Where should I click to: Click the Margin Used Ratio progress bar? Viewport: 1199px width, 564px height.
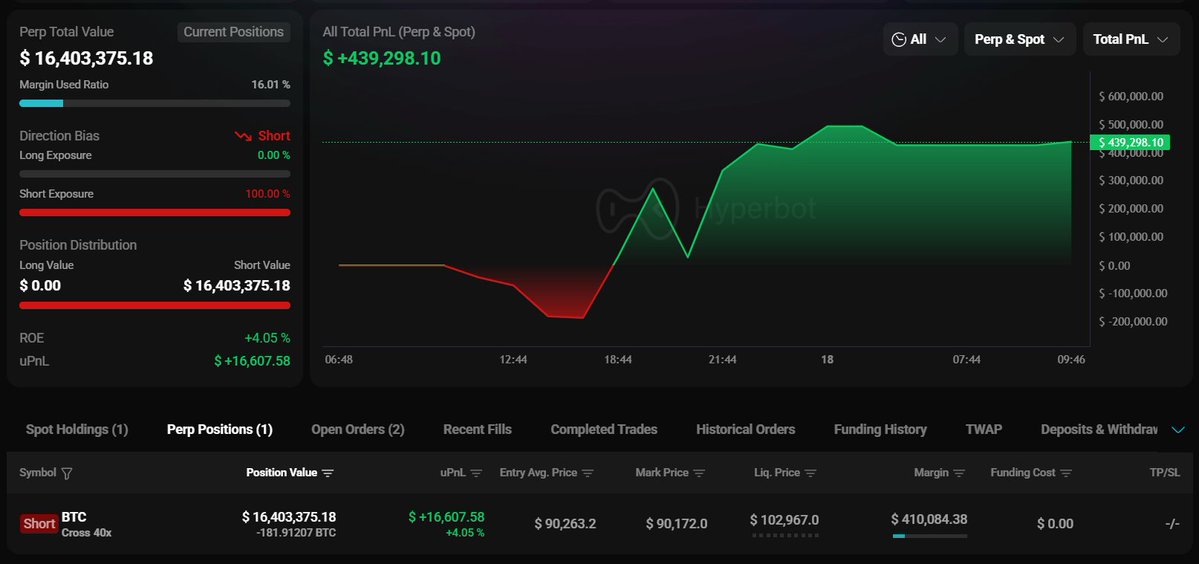coord(155,103)
